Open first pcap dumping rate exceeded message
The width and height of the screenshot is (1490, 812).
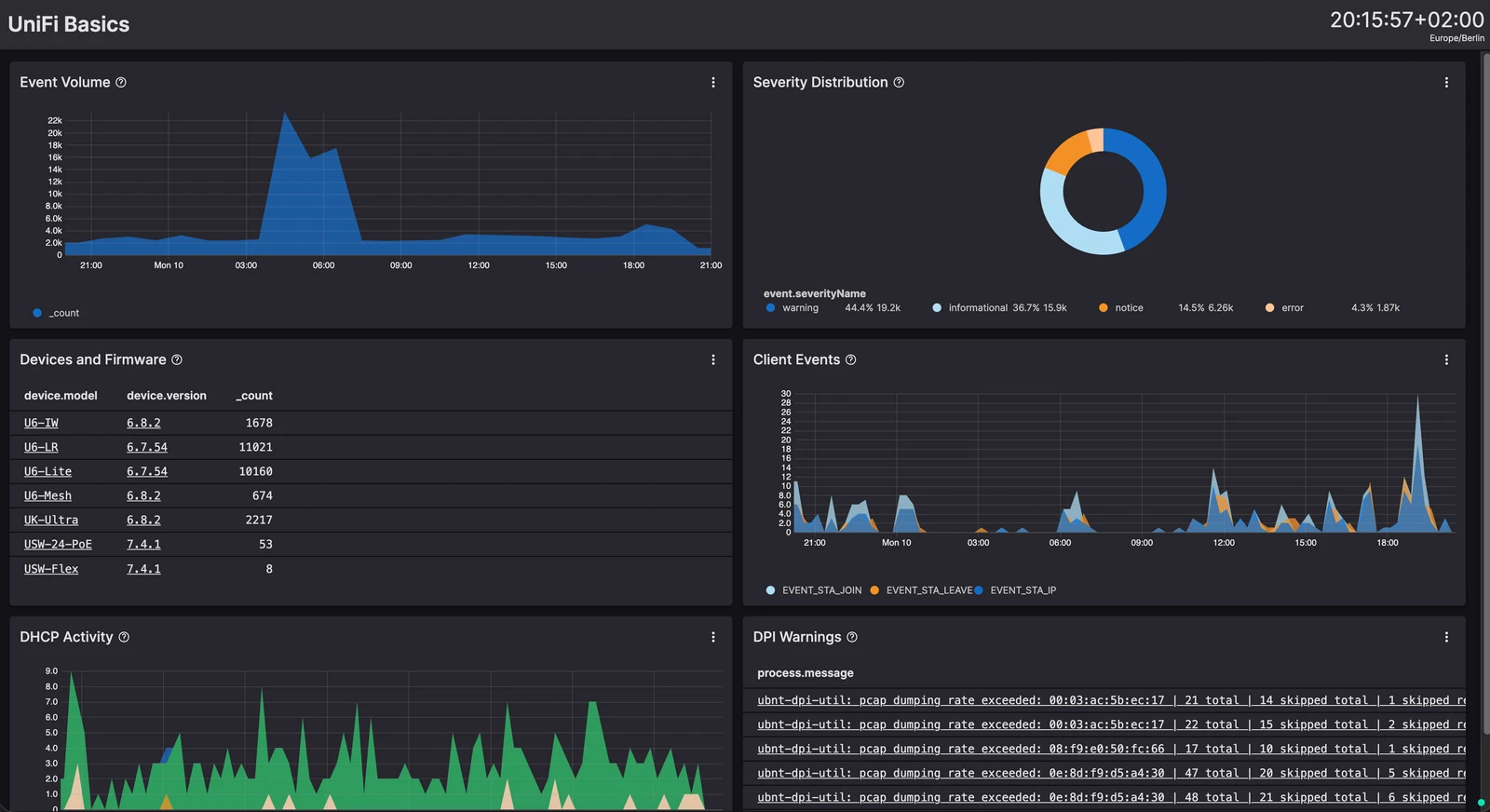pyautogui.click(x=1111, y=700)
